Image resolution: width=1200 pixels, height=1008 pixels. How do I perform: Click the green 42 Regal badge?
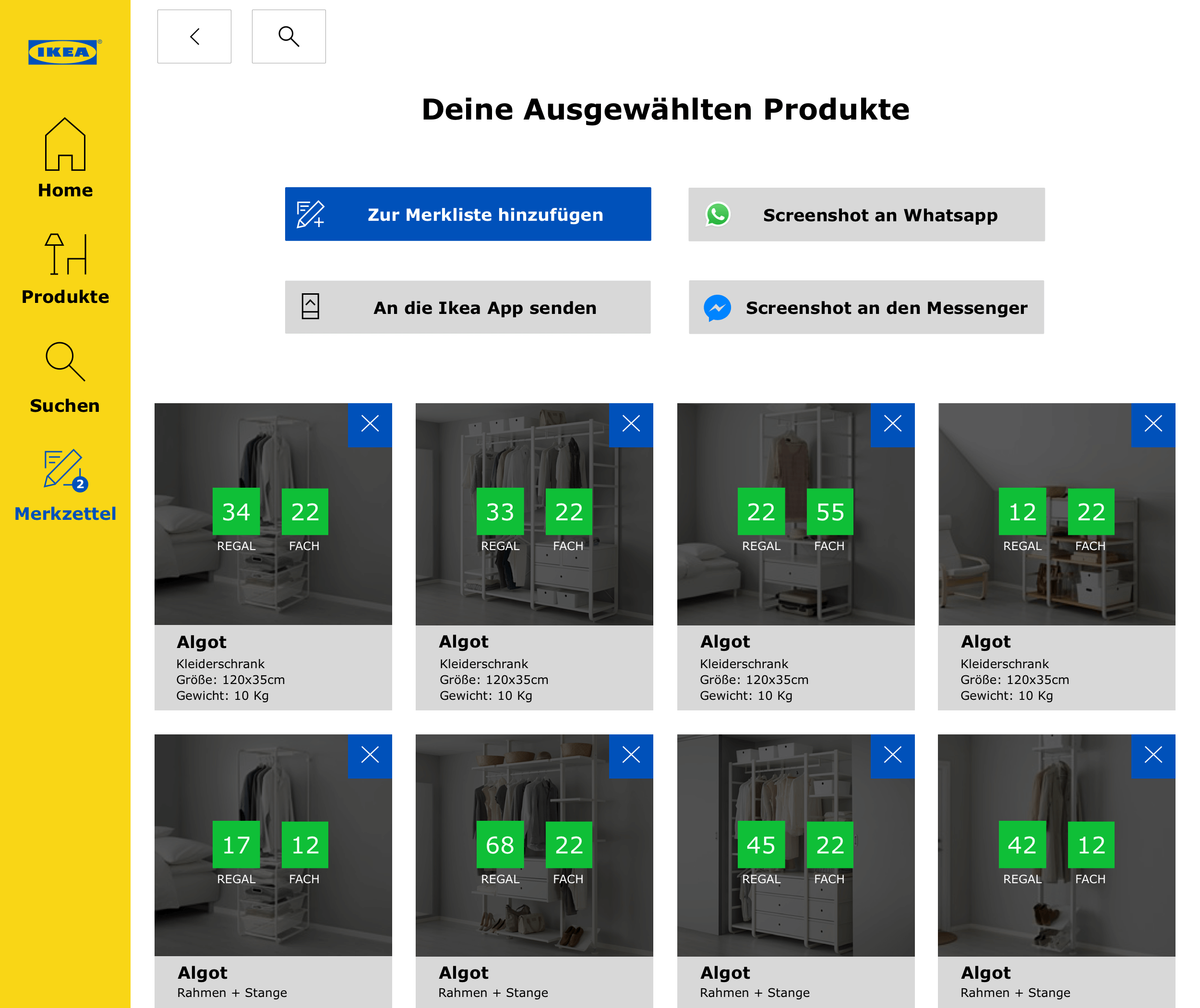(x=1022, y=845)
